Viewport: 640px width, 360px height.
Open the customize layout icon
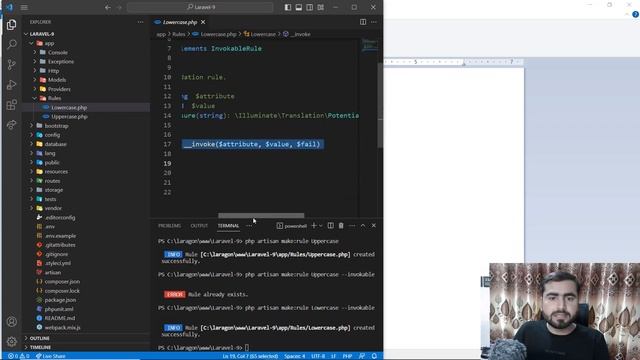point(321,7)
